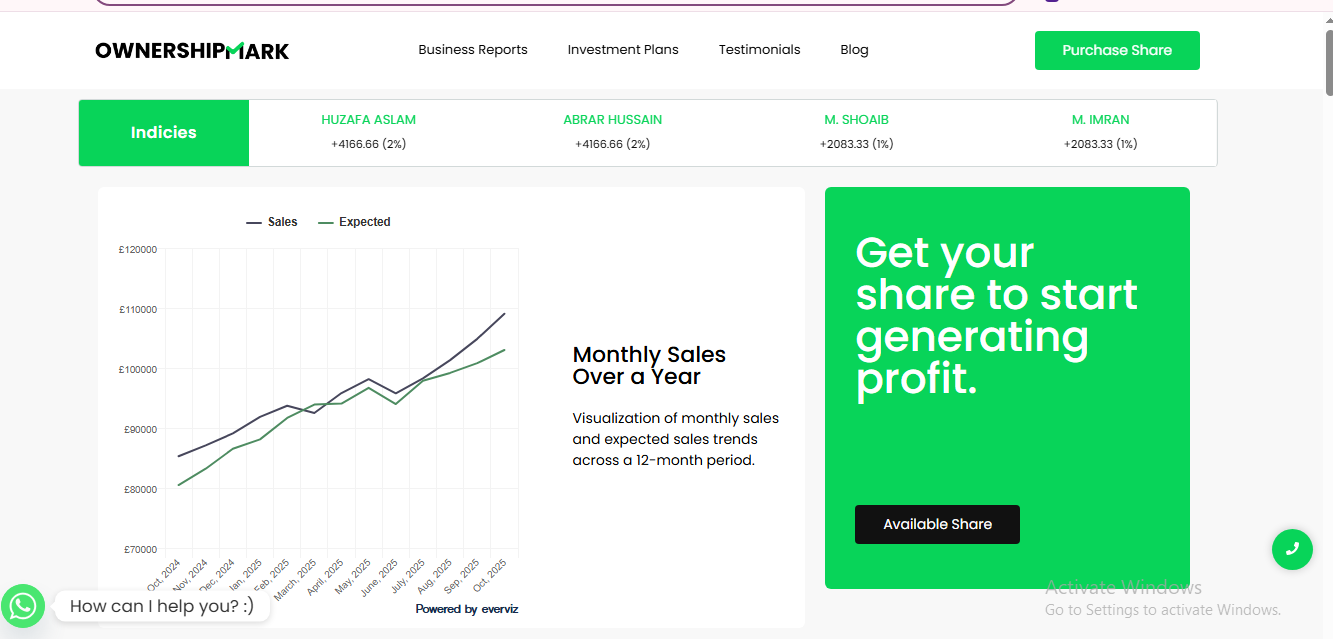
Task: Click the OwnershipMark logo
Action: (192, 50)
